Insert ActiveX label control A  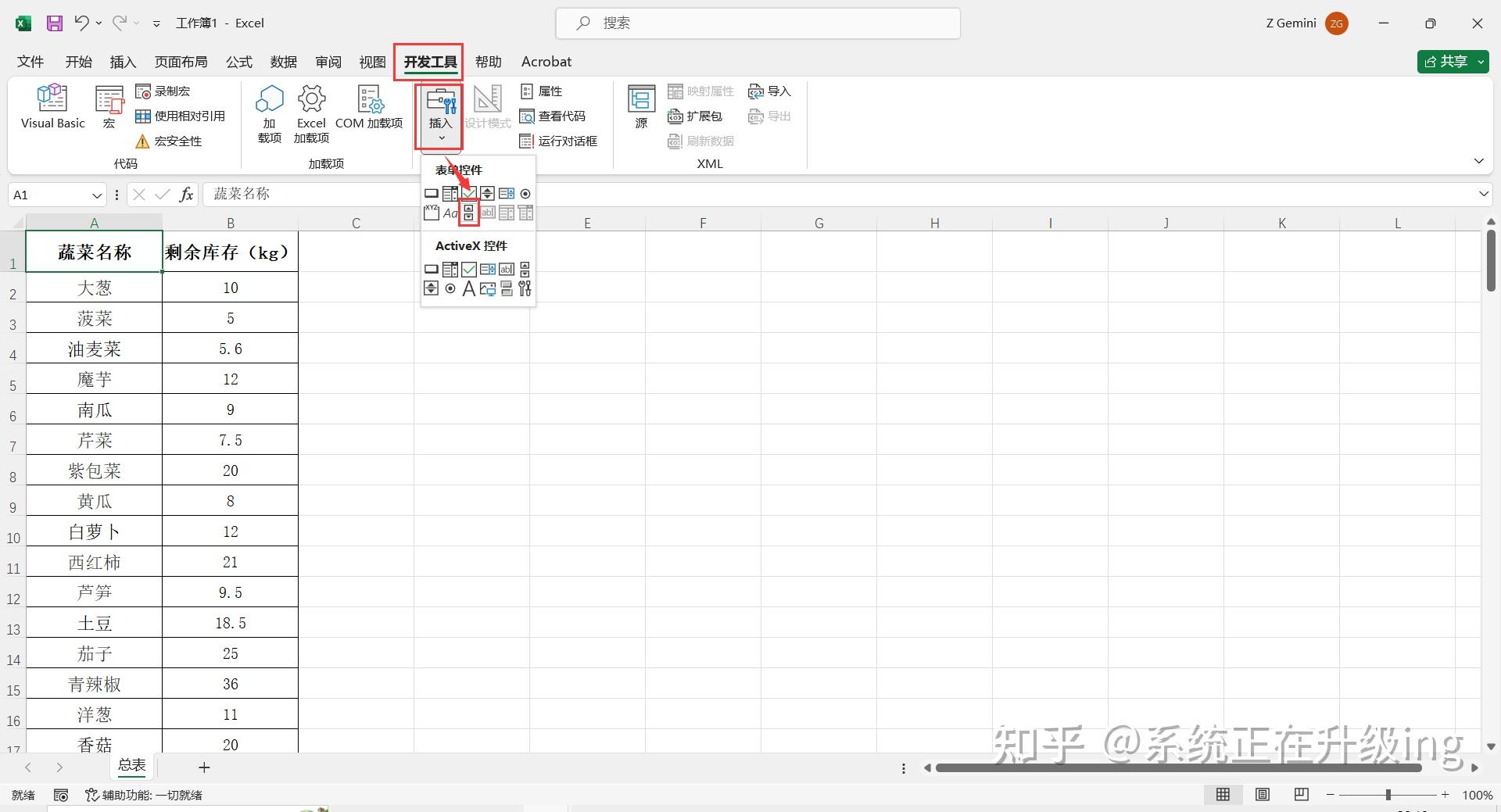[x=468, y=288]
